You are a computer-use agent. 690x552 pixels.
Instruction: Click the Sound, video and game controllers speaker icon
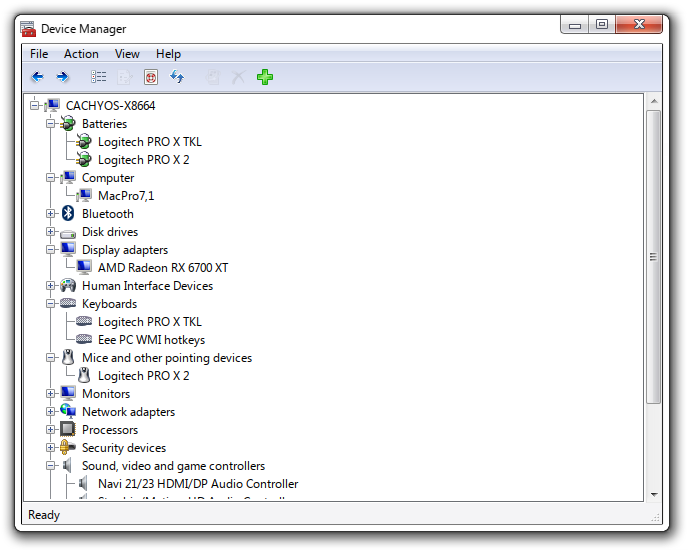67,465
